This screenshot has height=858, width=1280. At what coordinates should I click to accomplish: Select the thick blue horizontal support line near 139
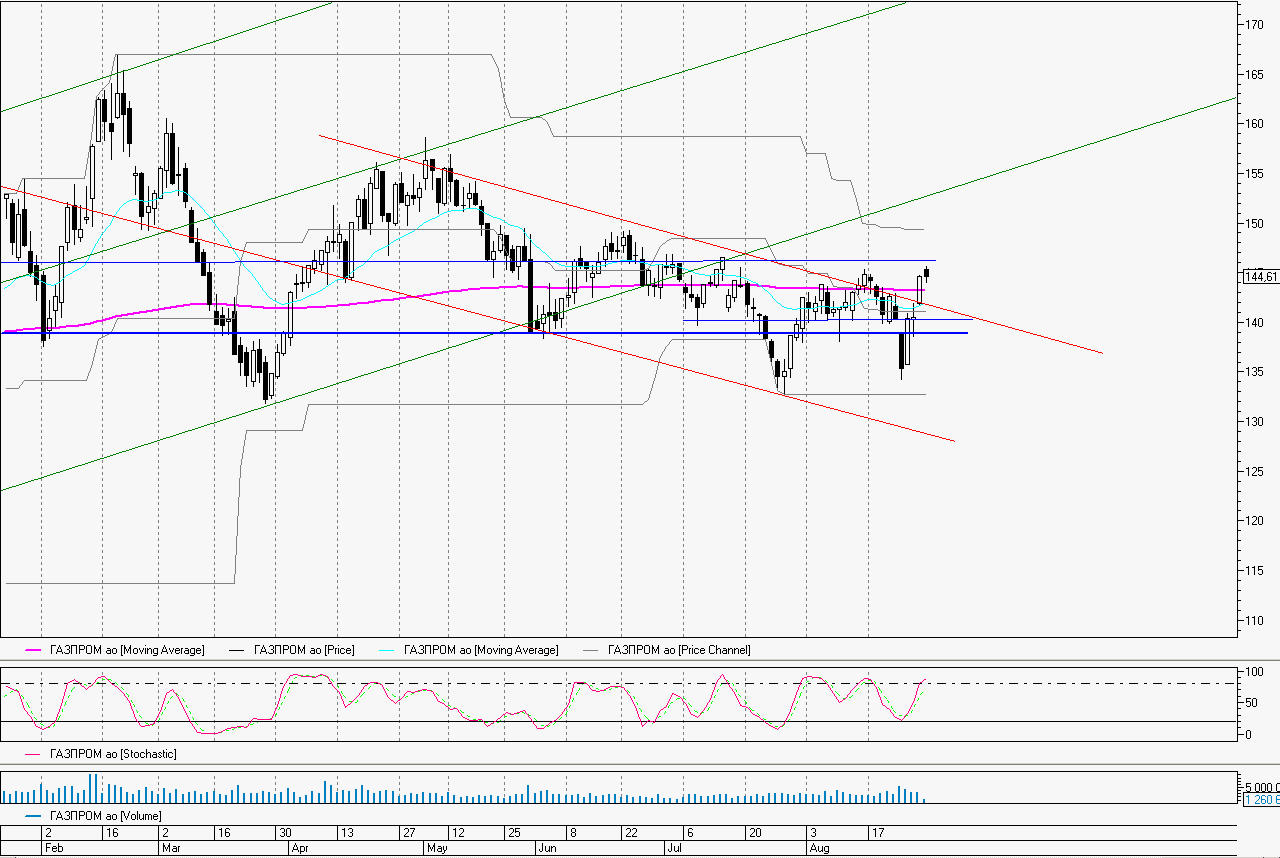click(x=600, y=333)
